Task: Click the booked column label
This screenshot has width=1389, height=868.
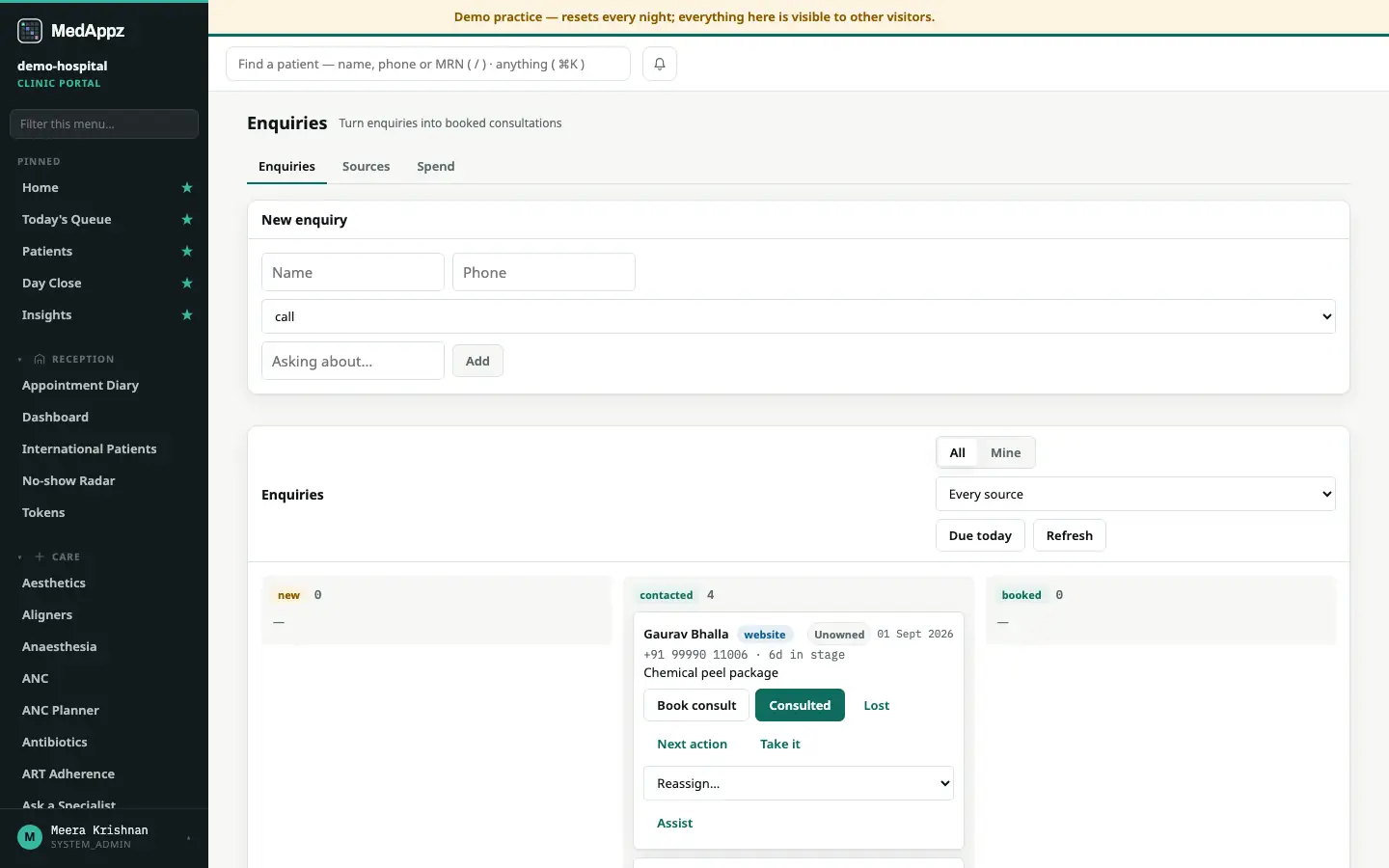Action: (x=1021, y=595)
